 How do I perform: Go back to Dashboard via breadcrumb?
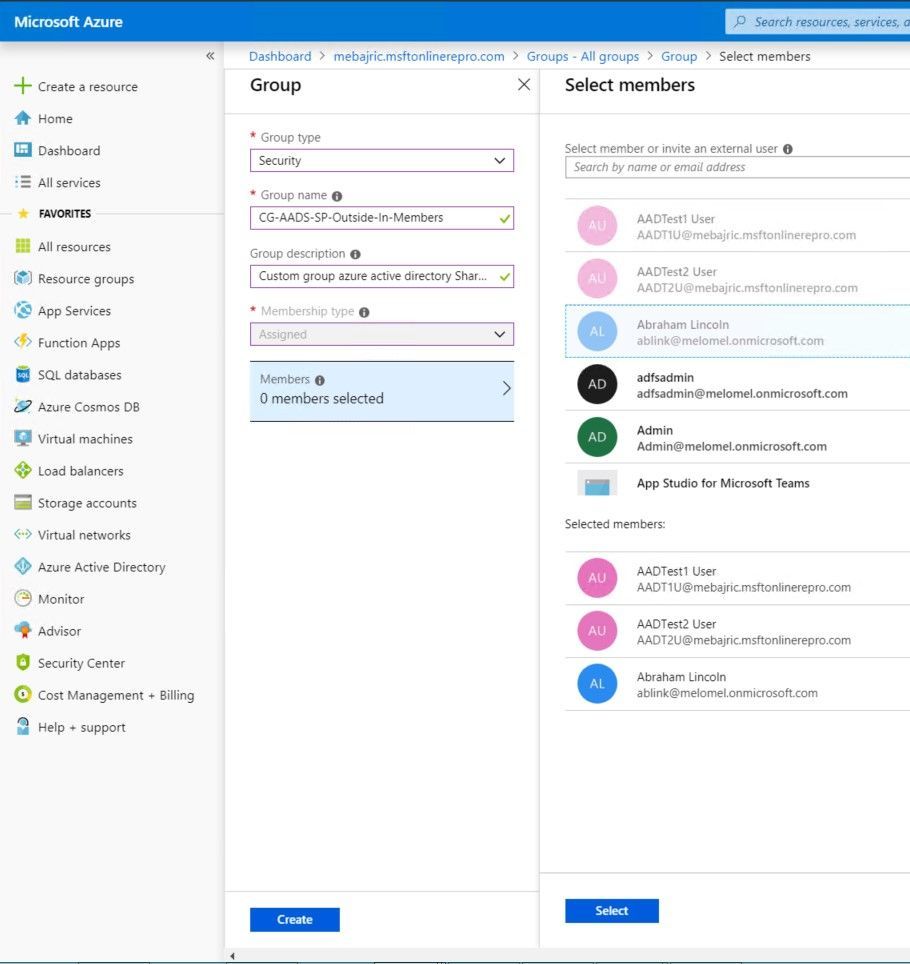(x=280, y=56)
